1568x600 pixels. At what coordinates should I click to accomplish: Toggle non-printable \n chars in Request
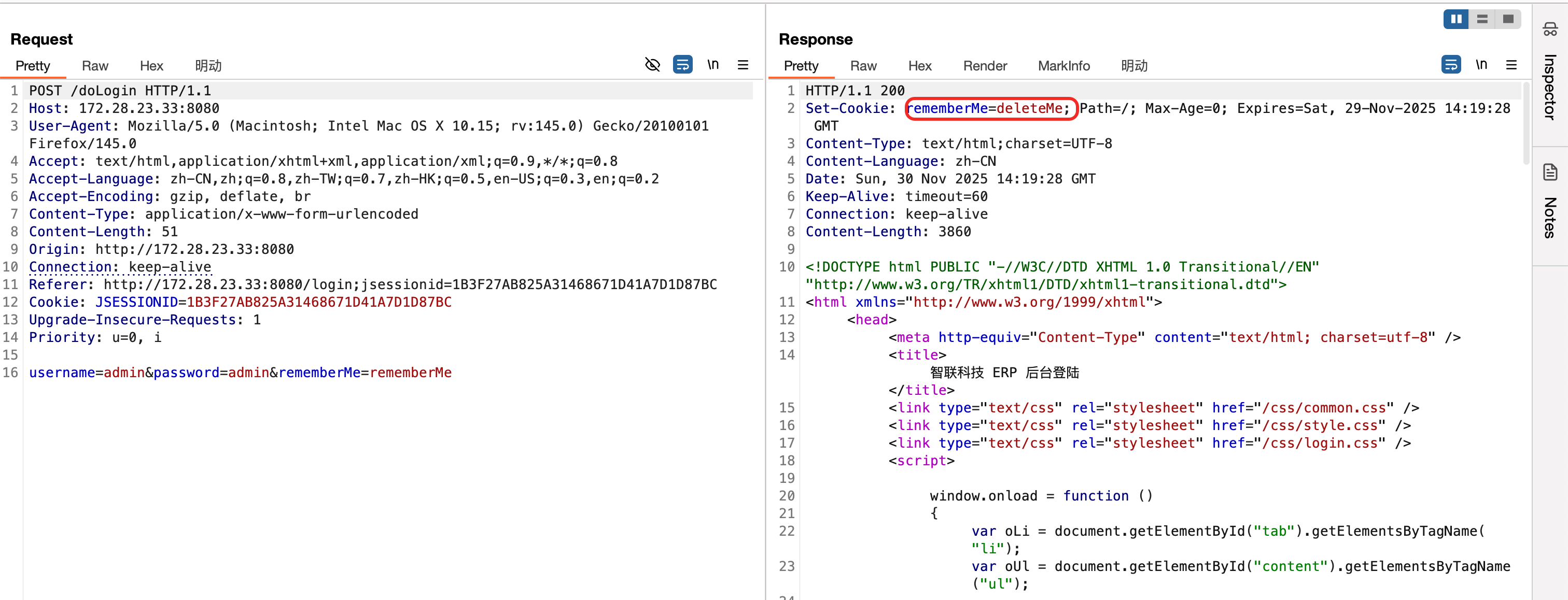pos(713,64)
